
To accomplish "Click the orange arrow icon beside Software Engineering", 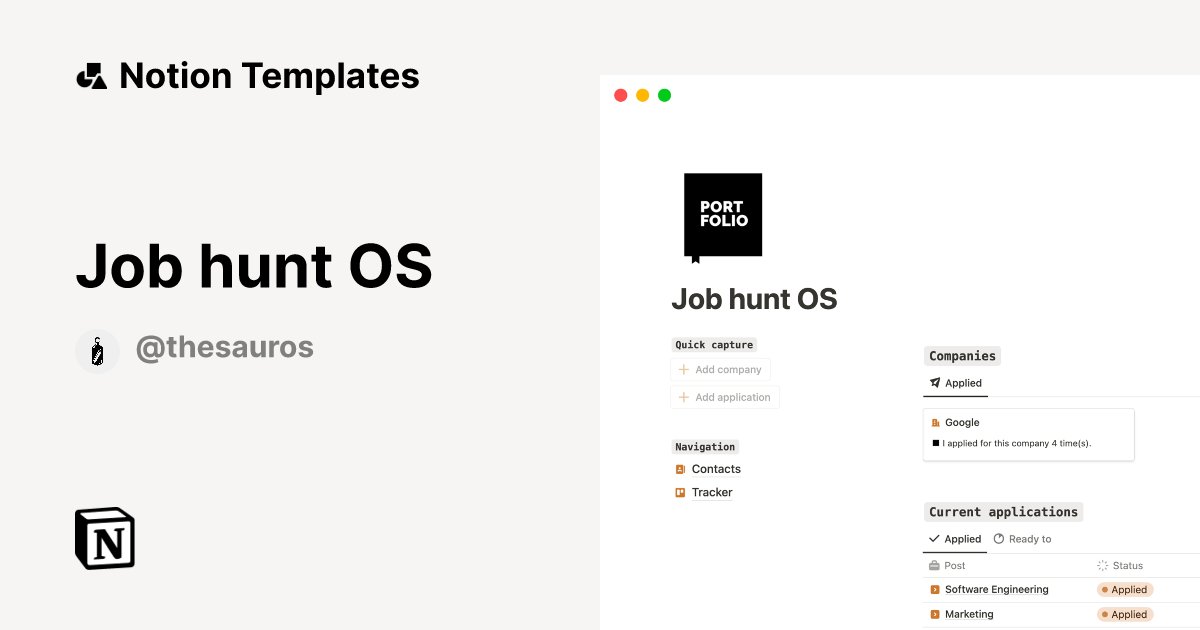I will click(936, 589).
